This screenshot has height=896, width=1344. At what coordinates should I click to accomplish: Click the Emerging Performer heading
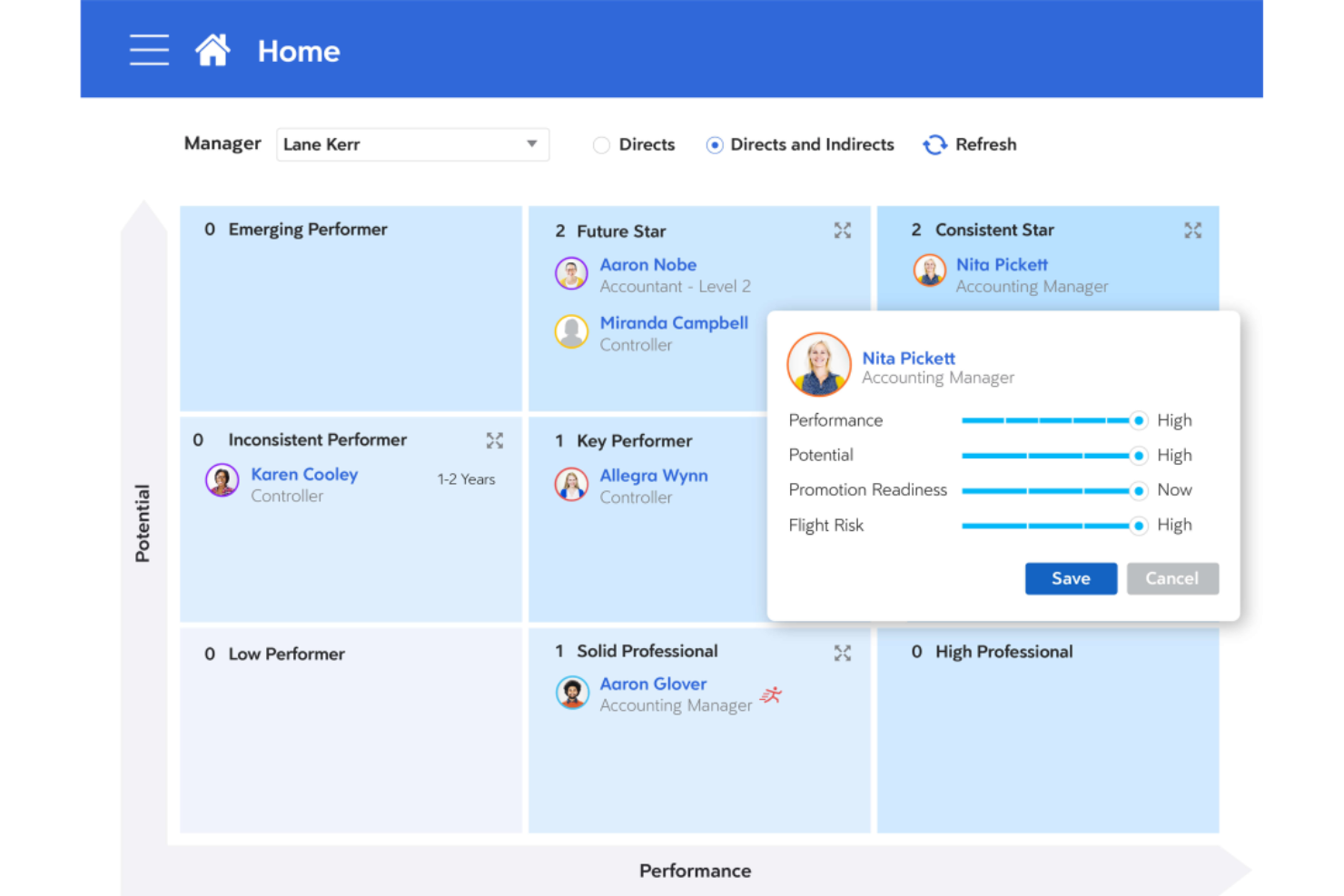[308, 230]
